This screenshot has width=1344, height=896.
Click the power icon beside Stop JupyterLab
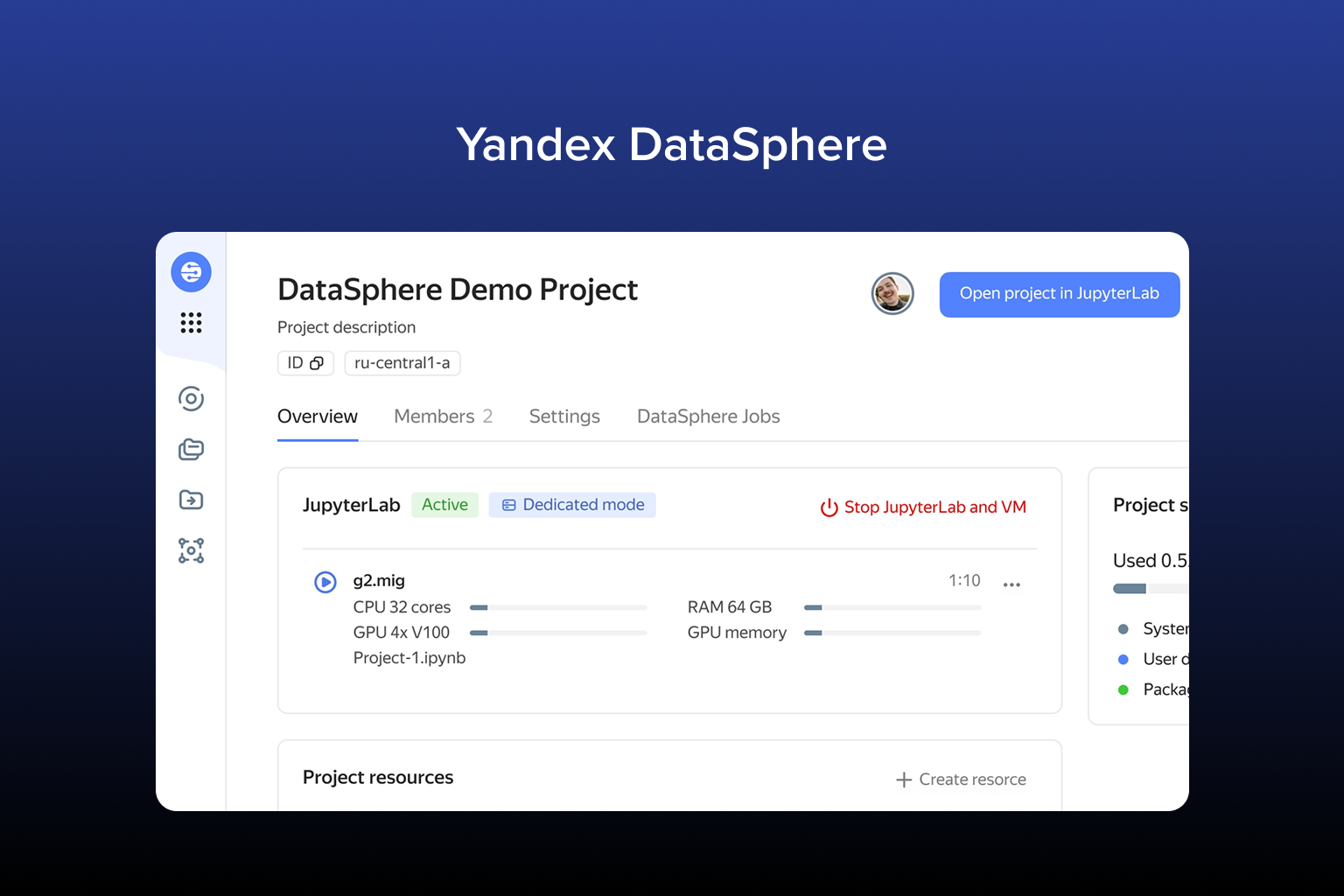click(x=829, y=507)
